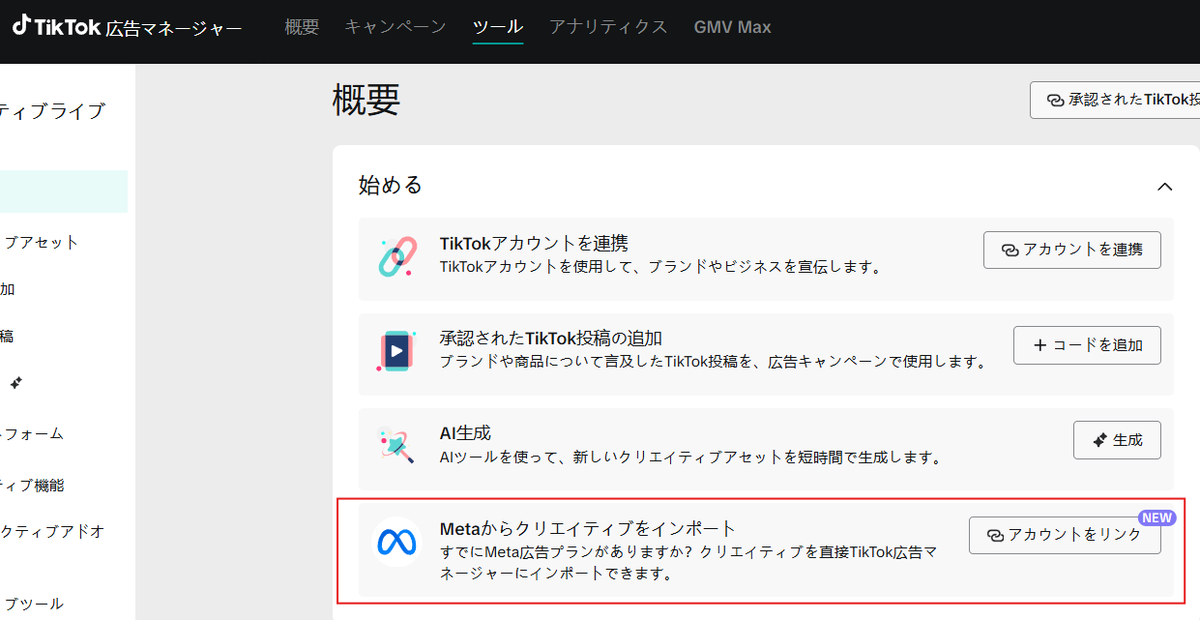Click the NEW badge on link button
1200x620 pixels.
(x=1157, y=517)
